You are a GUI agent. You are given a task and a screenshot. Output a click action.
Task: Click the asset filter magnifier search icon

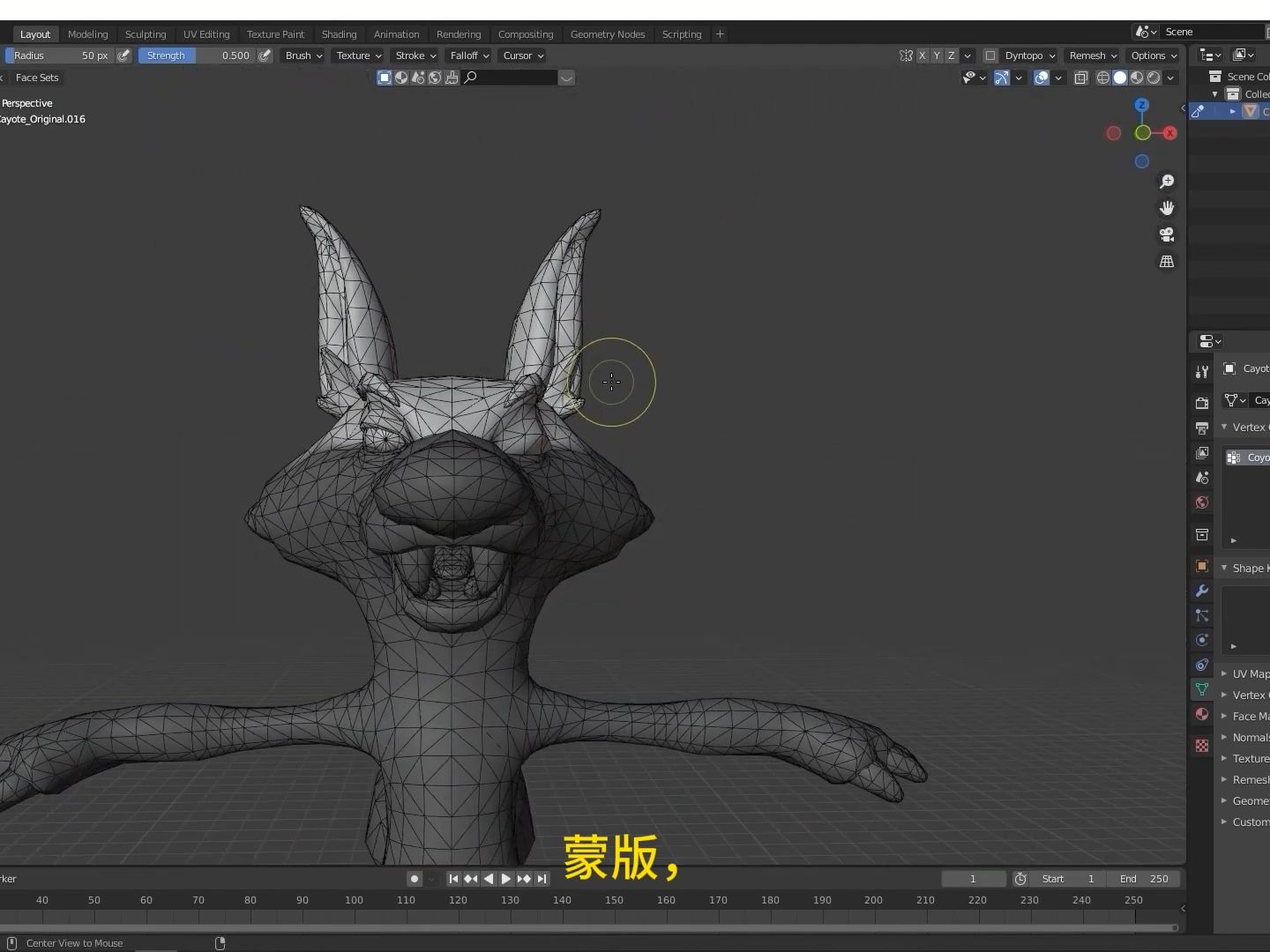[471, 78]
